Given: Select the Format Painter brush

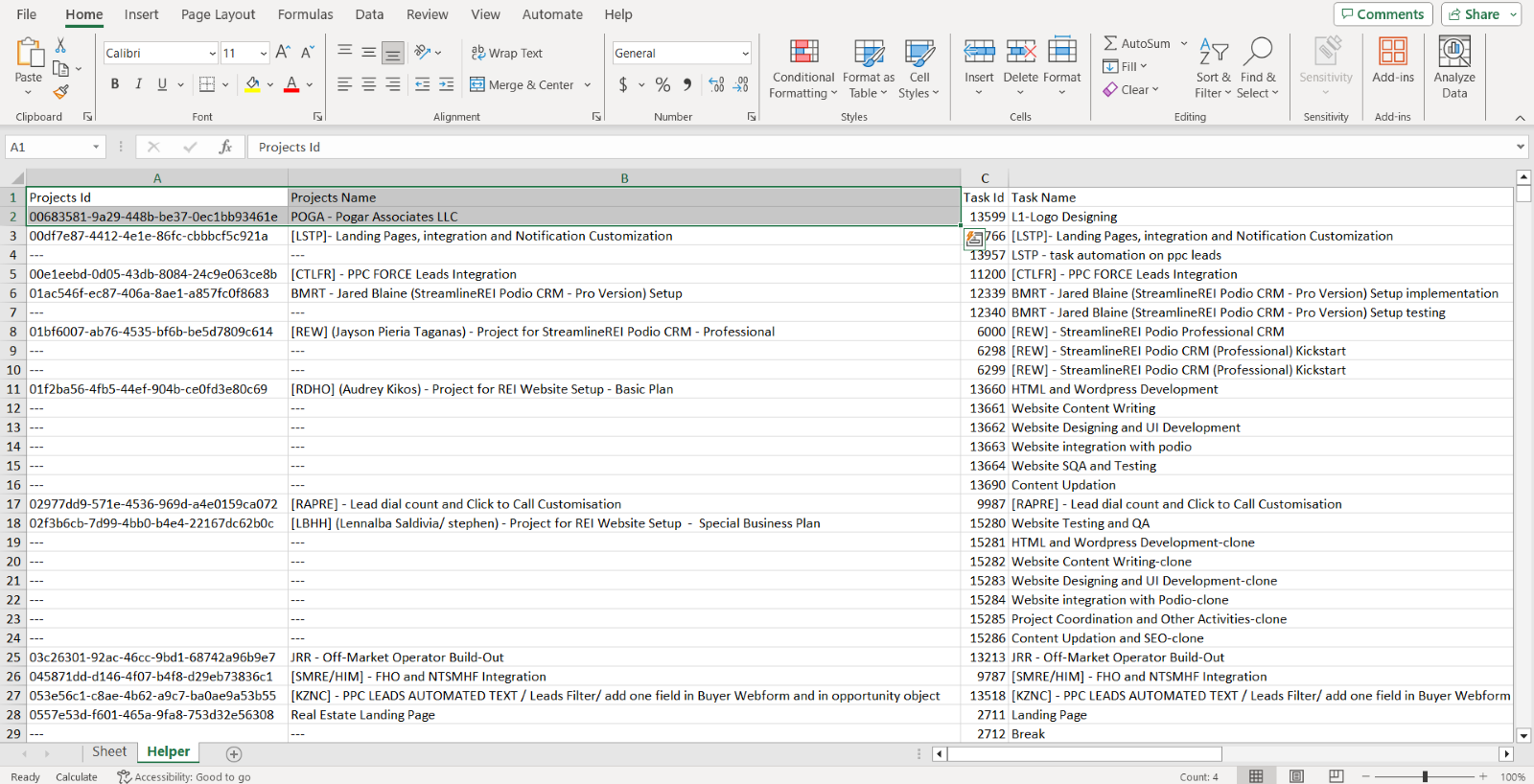Looking at the screenshot, I should coord(60,92).
